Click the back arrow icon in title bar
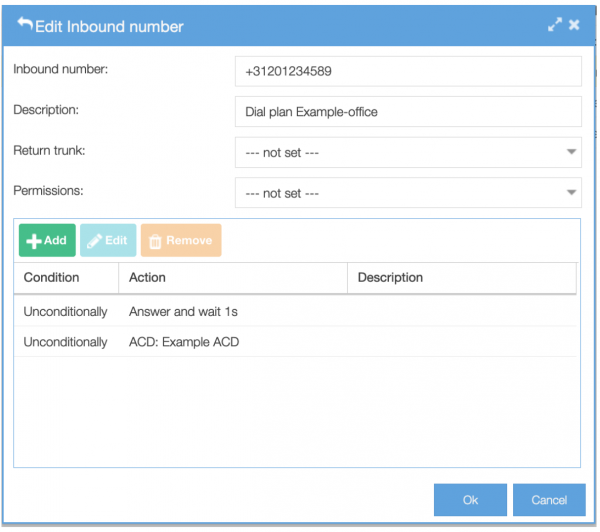 click(x=25, y=24)
